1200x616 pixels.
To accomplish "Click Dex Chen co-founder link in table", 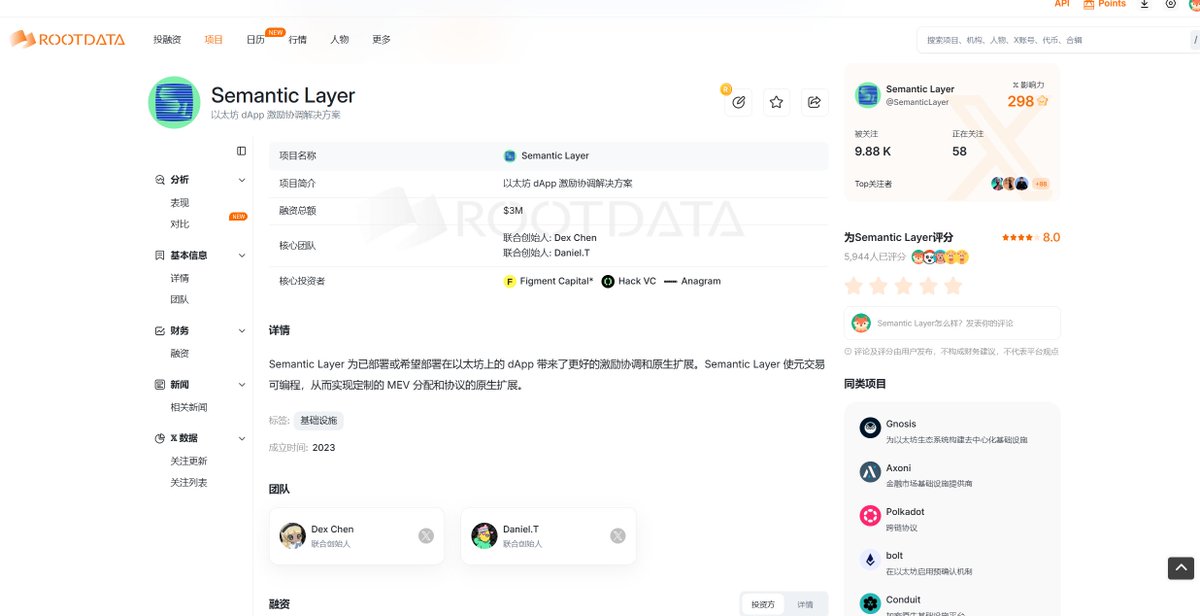I will click(575, 238).
